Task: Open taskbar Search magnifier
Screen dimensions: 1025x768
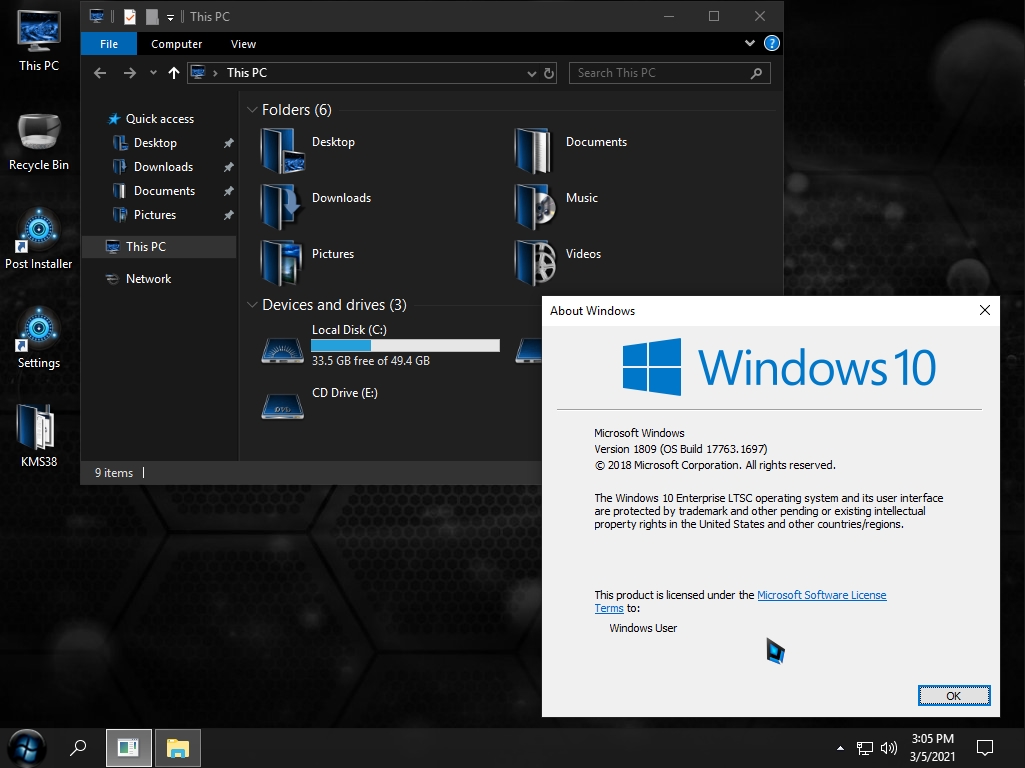Action: coord(78,748)
